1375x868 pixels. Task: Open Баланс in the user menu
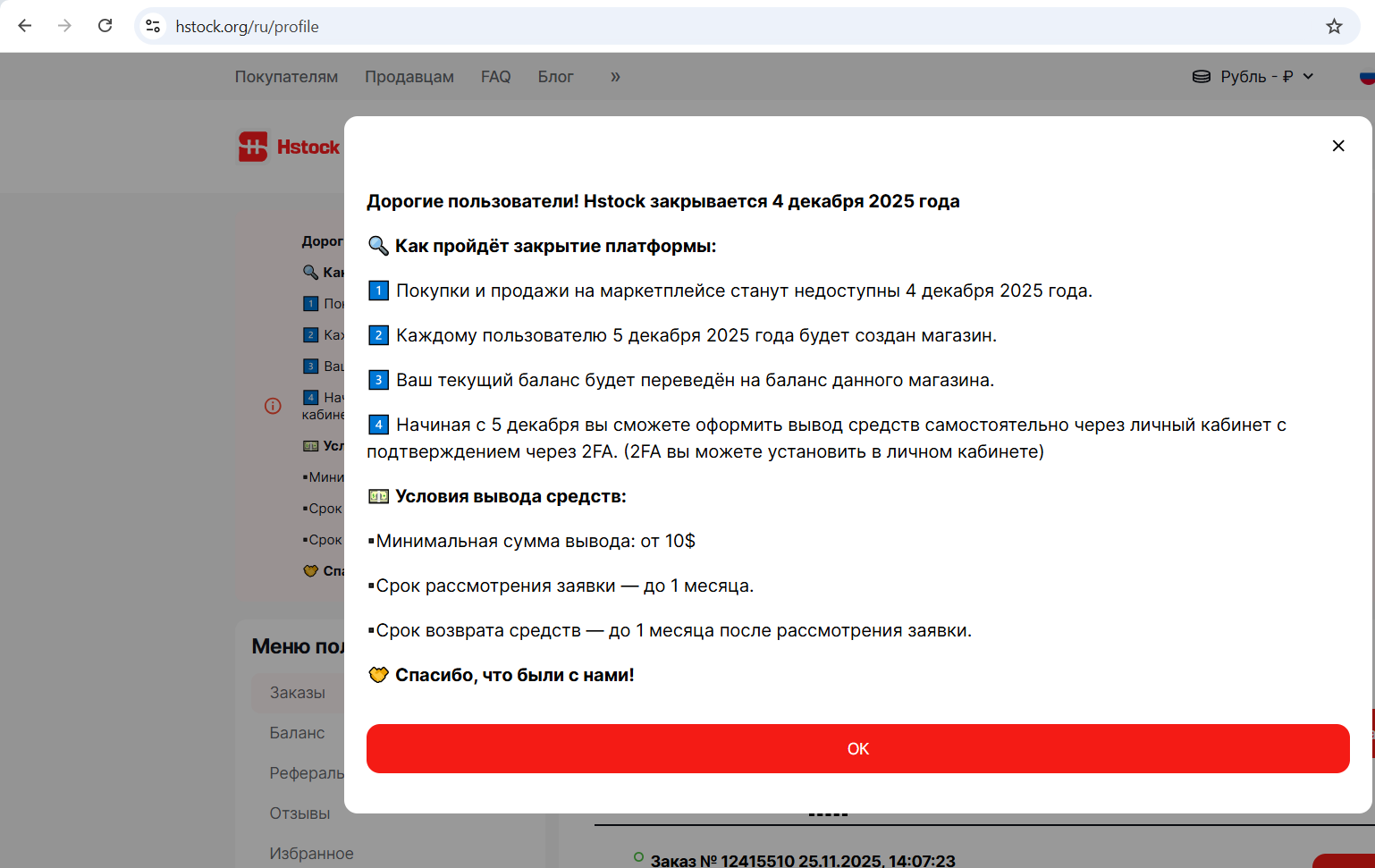click(x=298, y=733)
